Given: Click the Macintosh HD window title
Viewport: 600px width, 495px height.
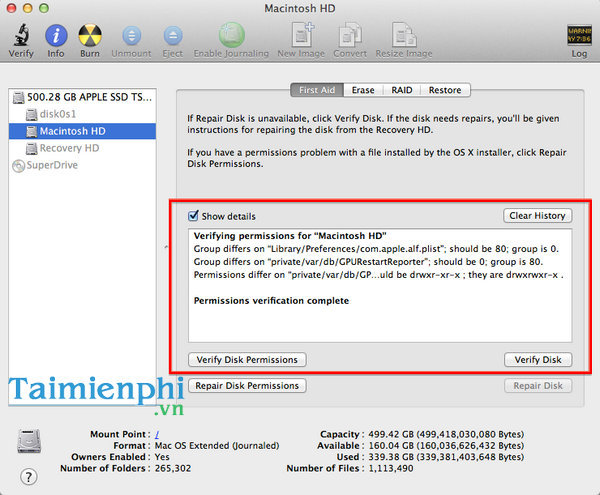Looking at the screenshot, I should [300, 8].
